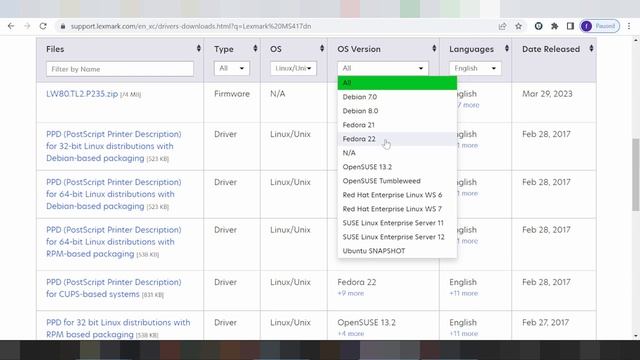Click the Paused profile button
This screenshot has width=640, height=360.
click(x=600, y=26)
